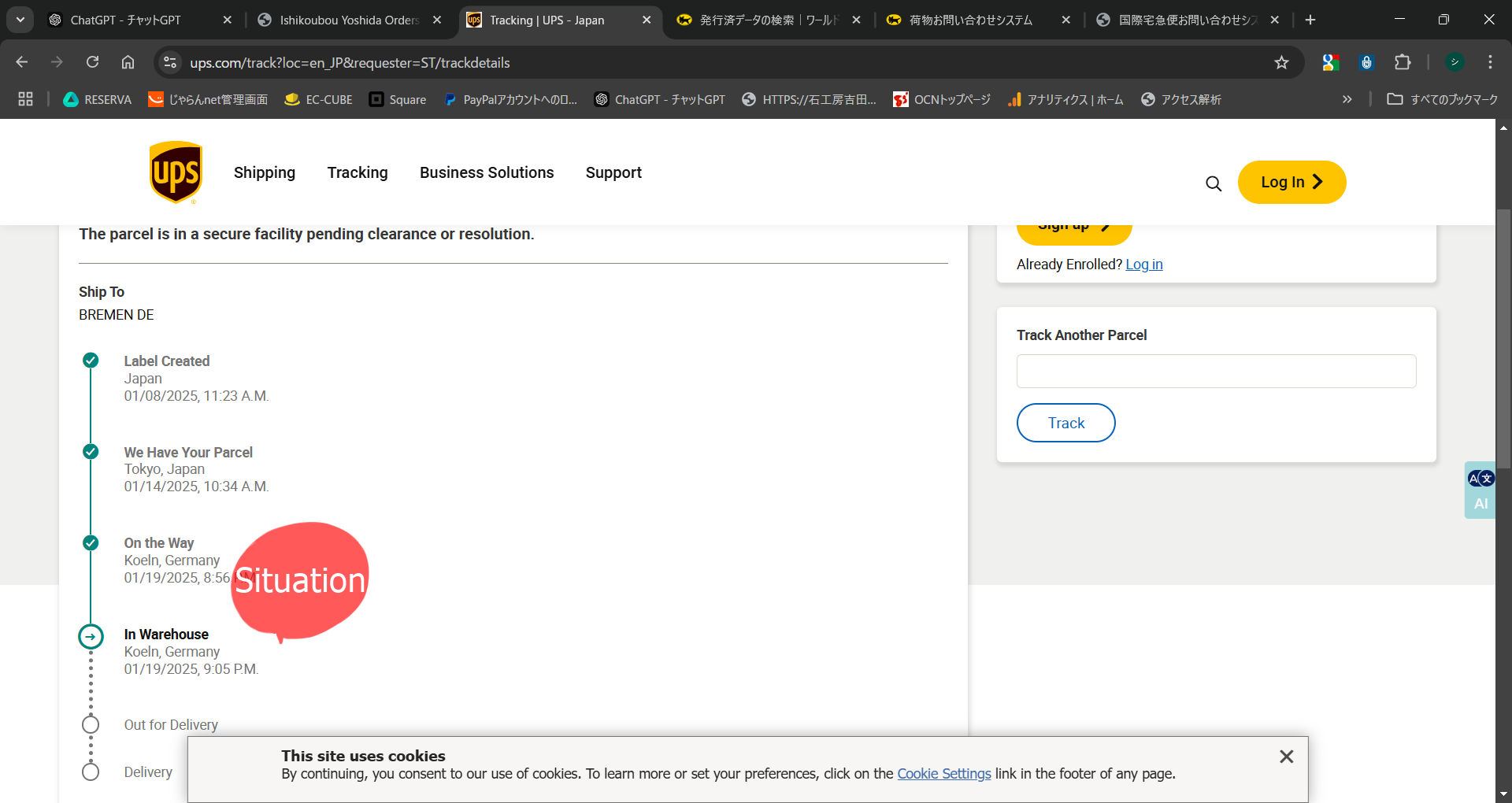Click the Label Created checkmark marker
The width and height of the screenshot is (1512, 803).
[91, 361]
